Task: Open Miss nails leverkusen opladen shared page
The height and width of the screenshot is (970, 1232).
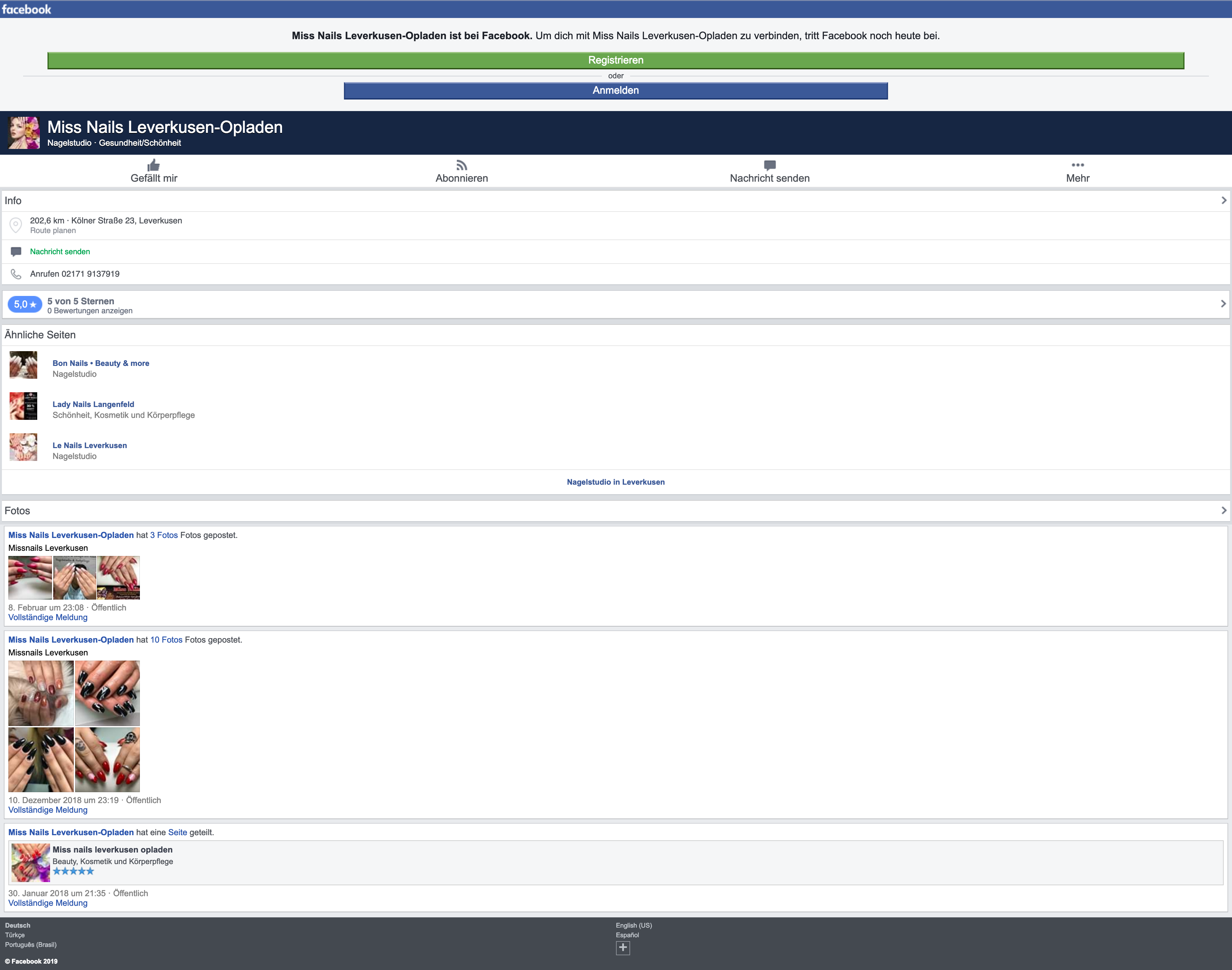Action: point(112,850)
